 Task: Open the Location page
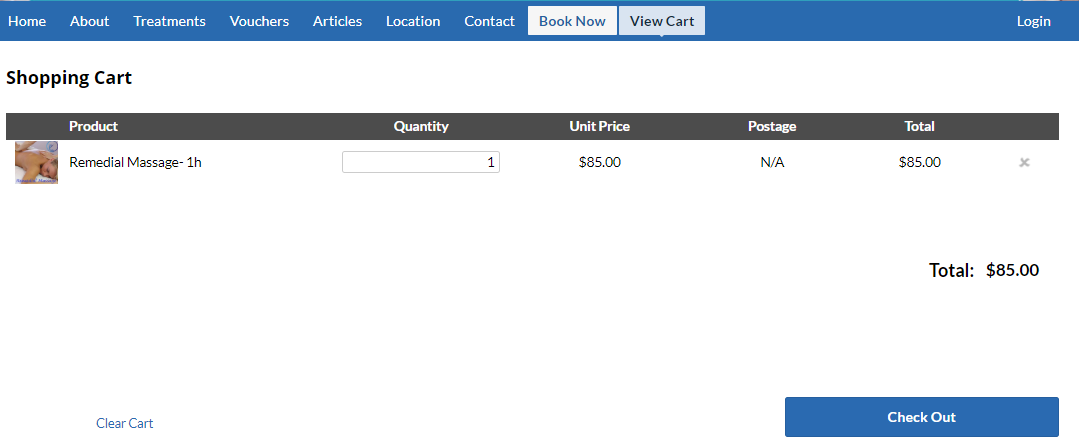coord(413,21)
